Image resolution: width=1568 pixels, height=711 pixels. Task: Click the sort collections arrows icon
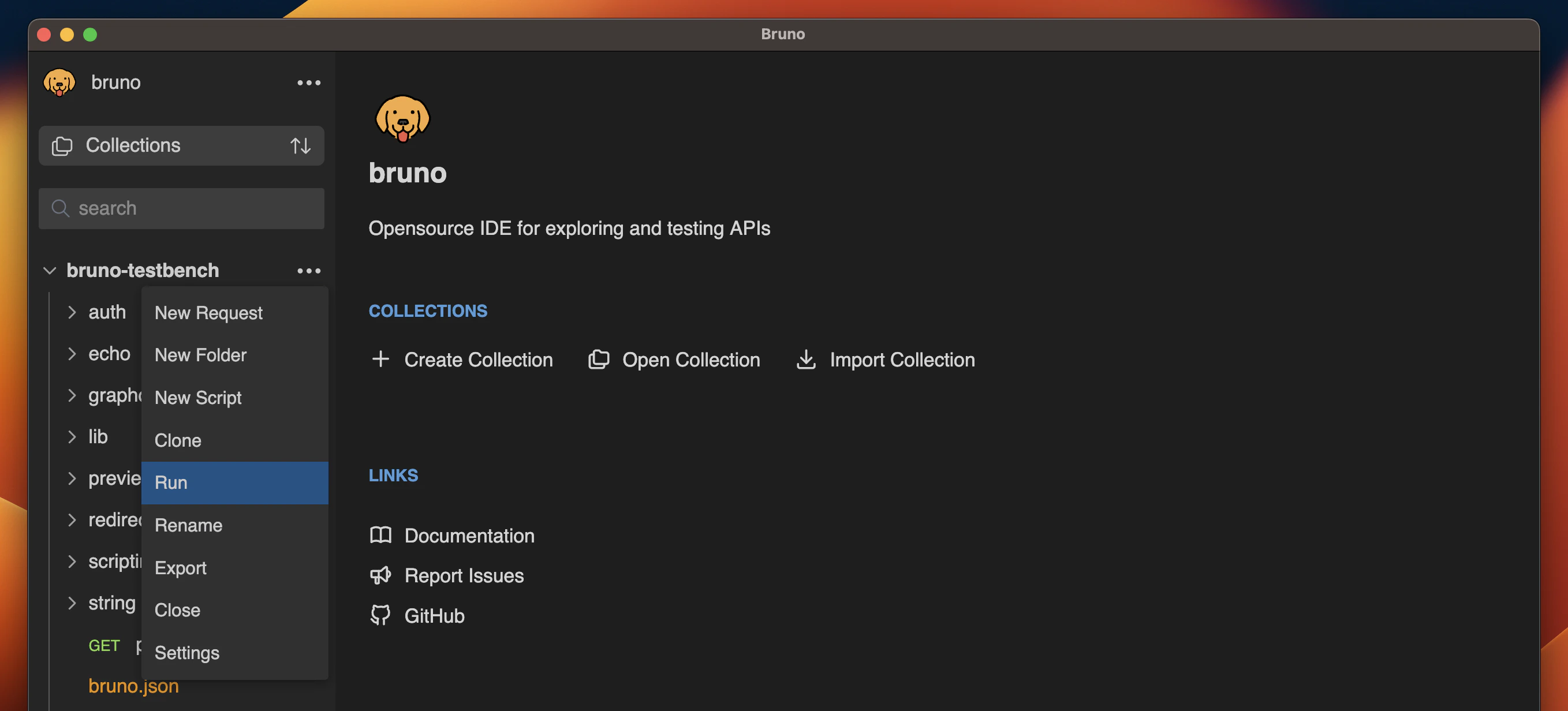tap(300, 145)
